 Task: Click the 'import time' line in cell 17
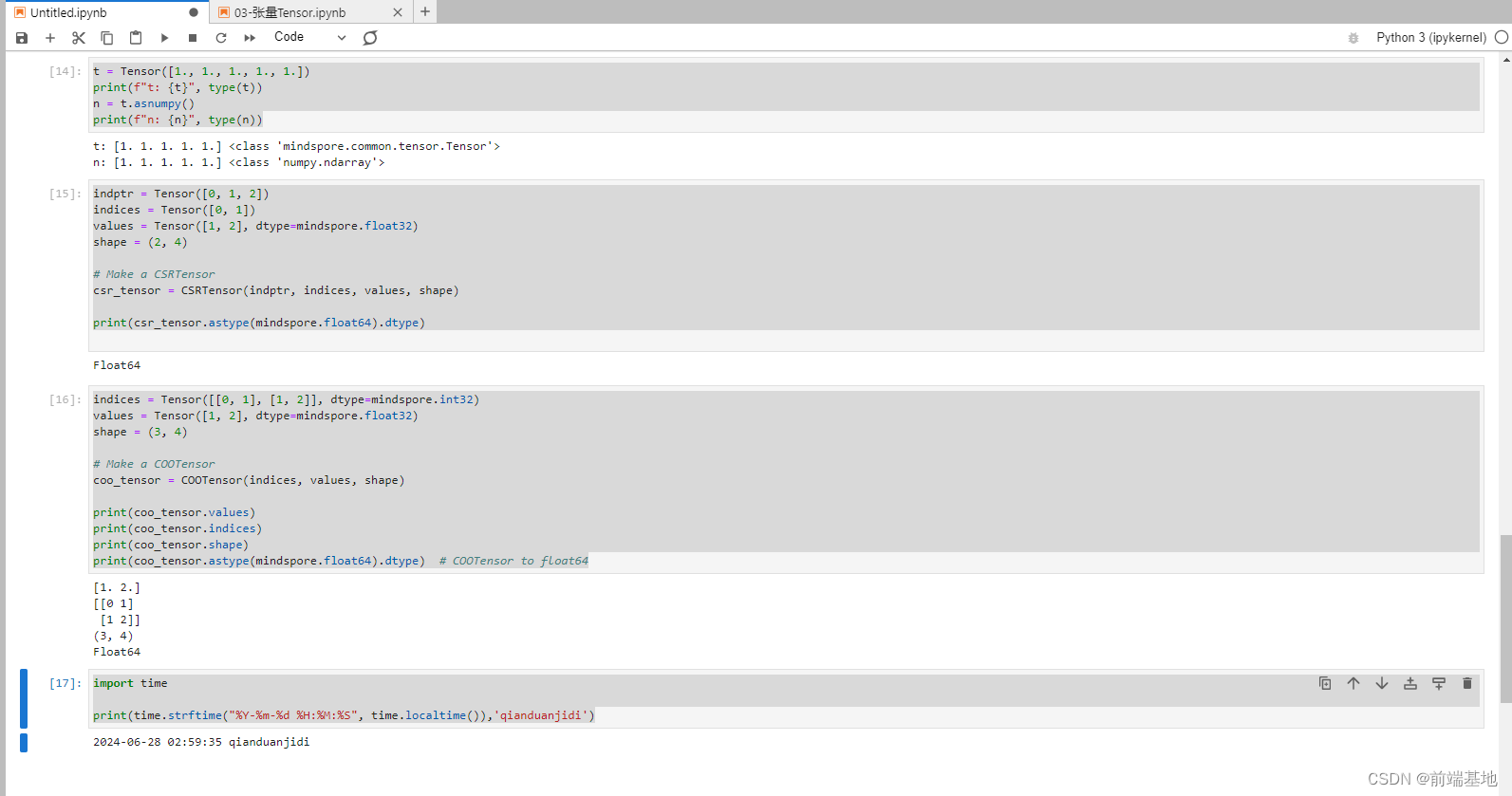click(x=130, y=683)
